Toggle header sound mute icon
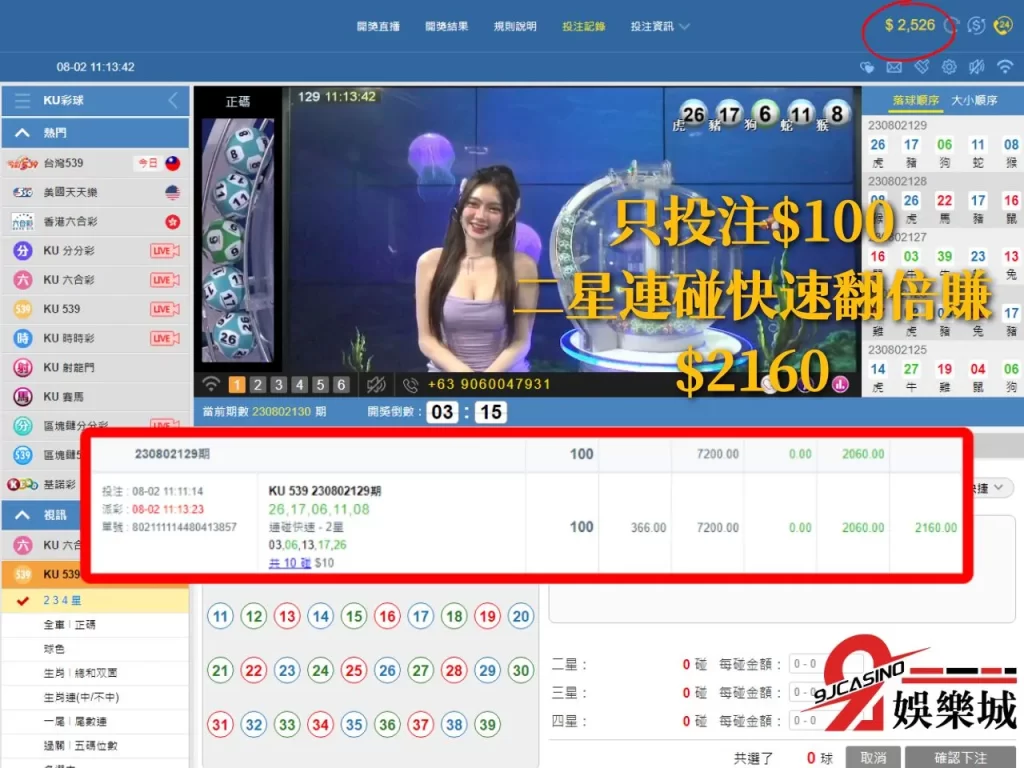Screen dimensions: 1024x768 [976, 67]
